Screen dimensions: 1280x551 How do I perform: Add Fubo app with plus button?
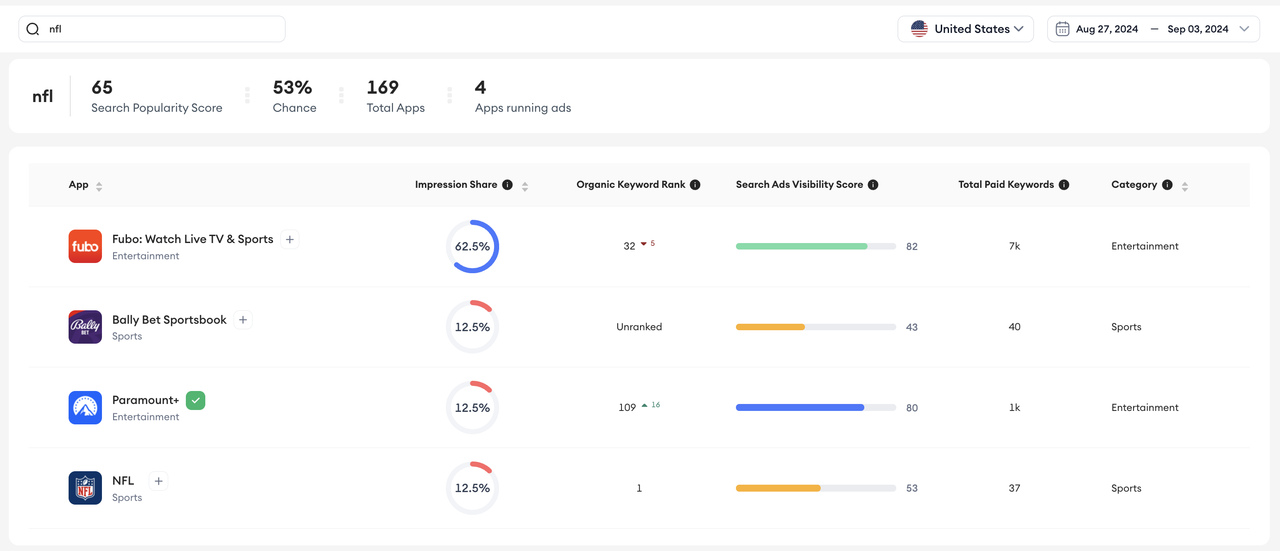[x=290, y=239]
